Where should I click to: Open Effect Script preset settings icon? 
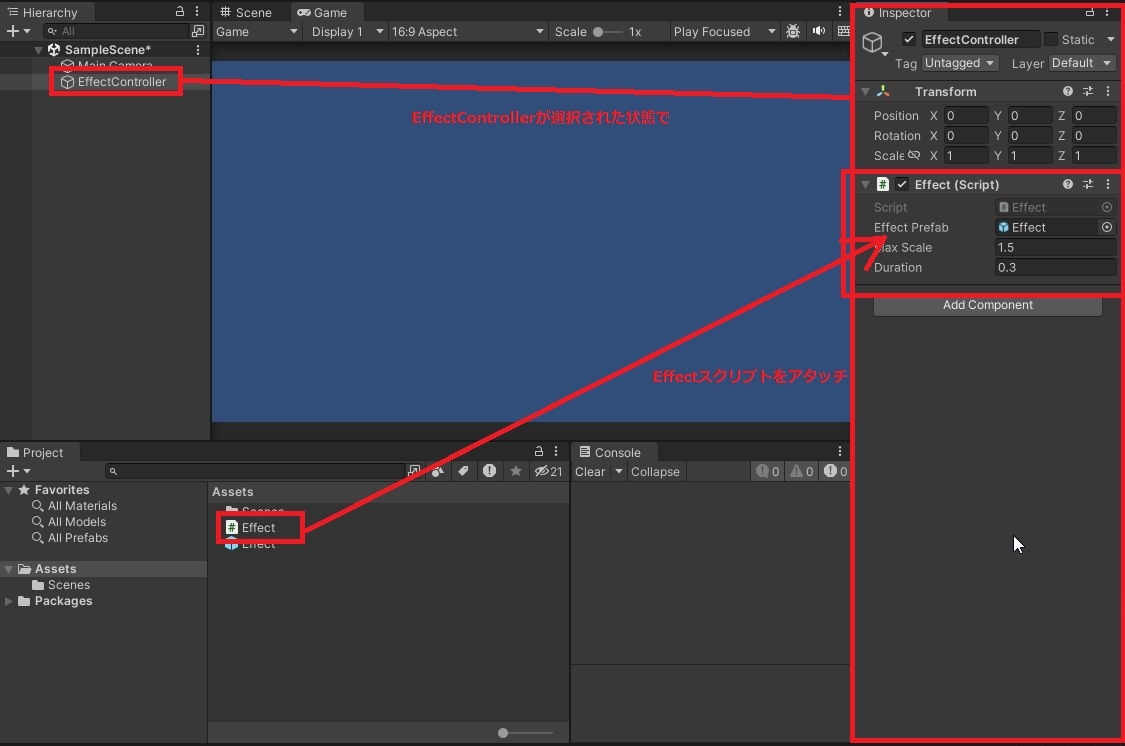pyautogui.click(x=1088, y=184)
